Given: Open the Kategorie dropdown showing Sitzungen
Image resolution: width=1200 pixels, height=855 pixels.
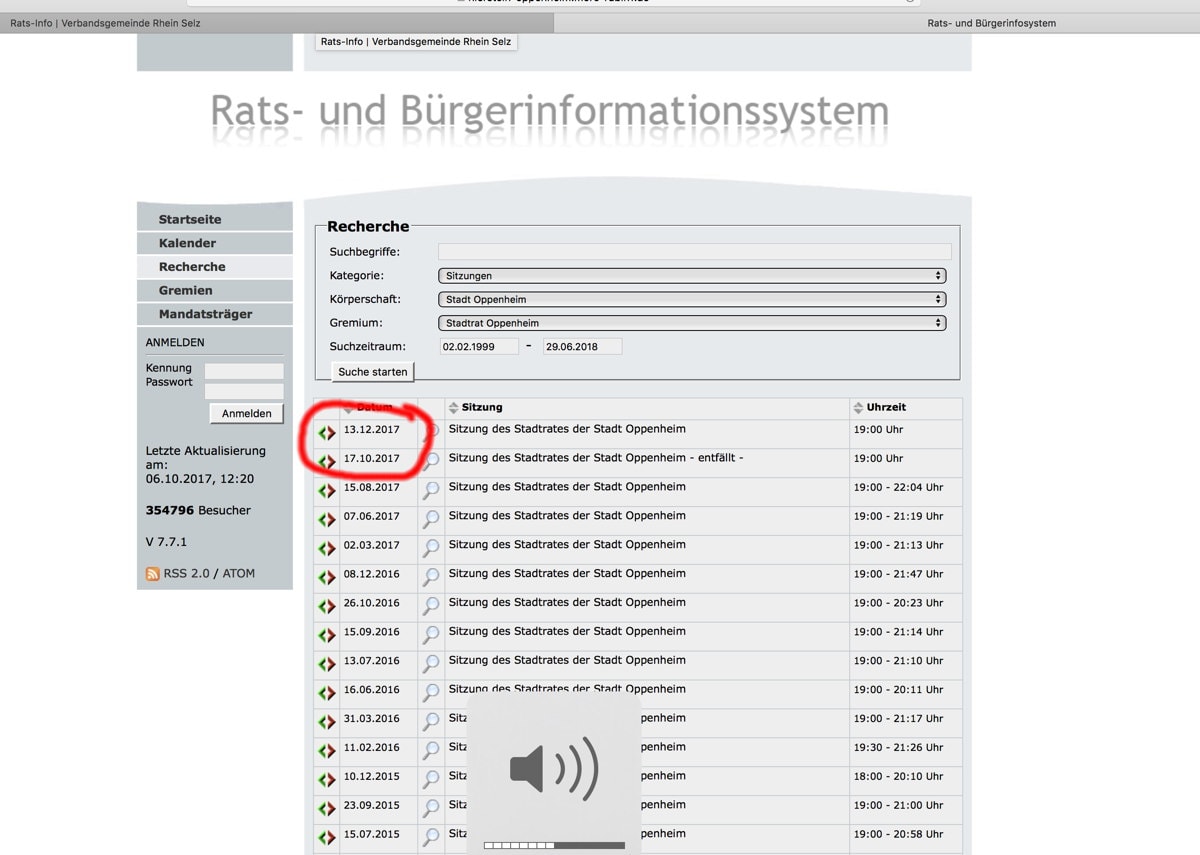Looking at the screenshot, I should (692, 276).
